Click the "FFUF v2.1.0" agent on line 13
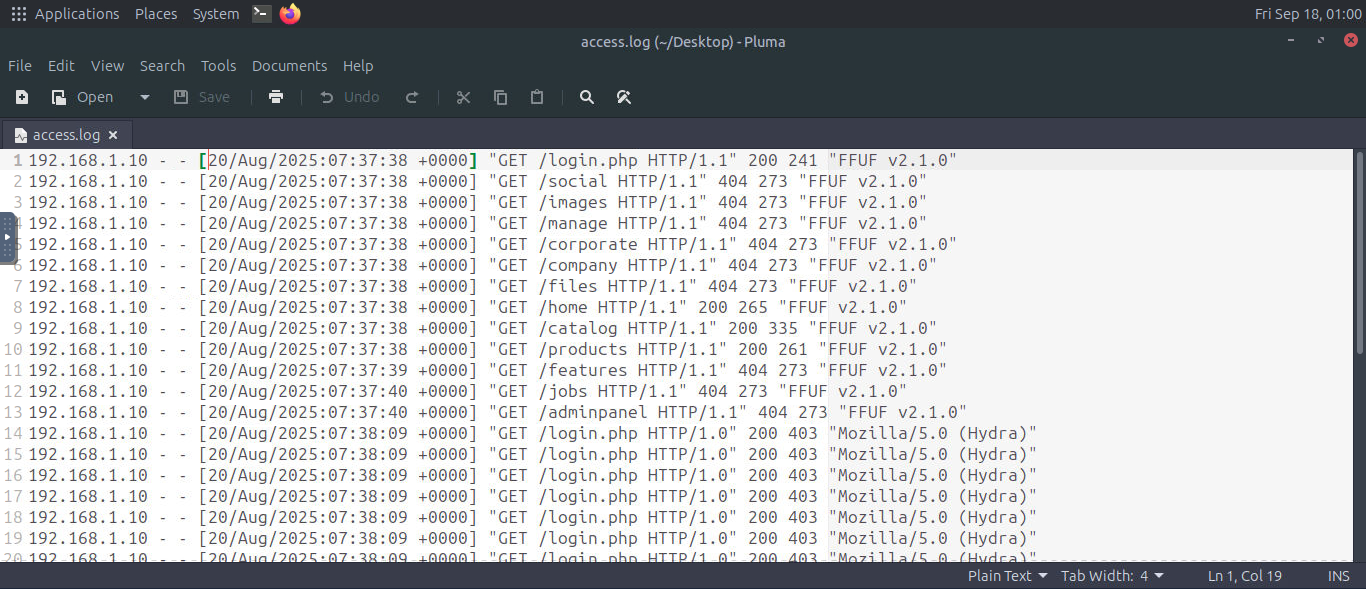 point(902,412)
